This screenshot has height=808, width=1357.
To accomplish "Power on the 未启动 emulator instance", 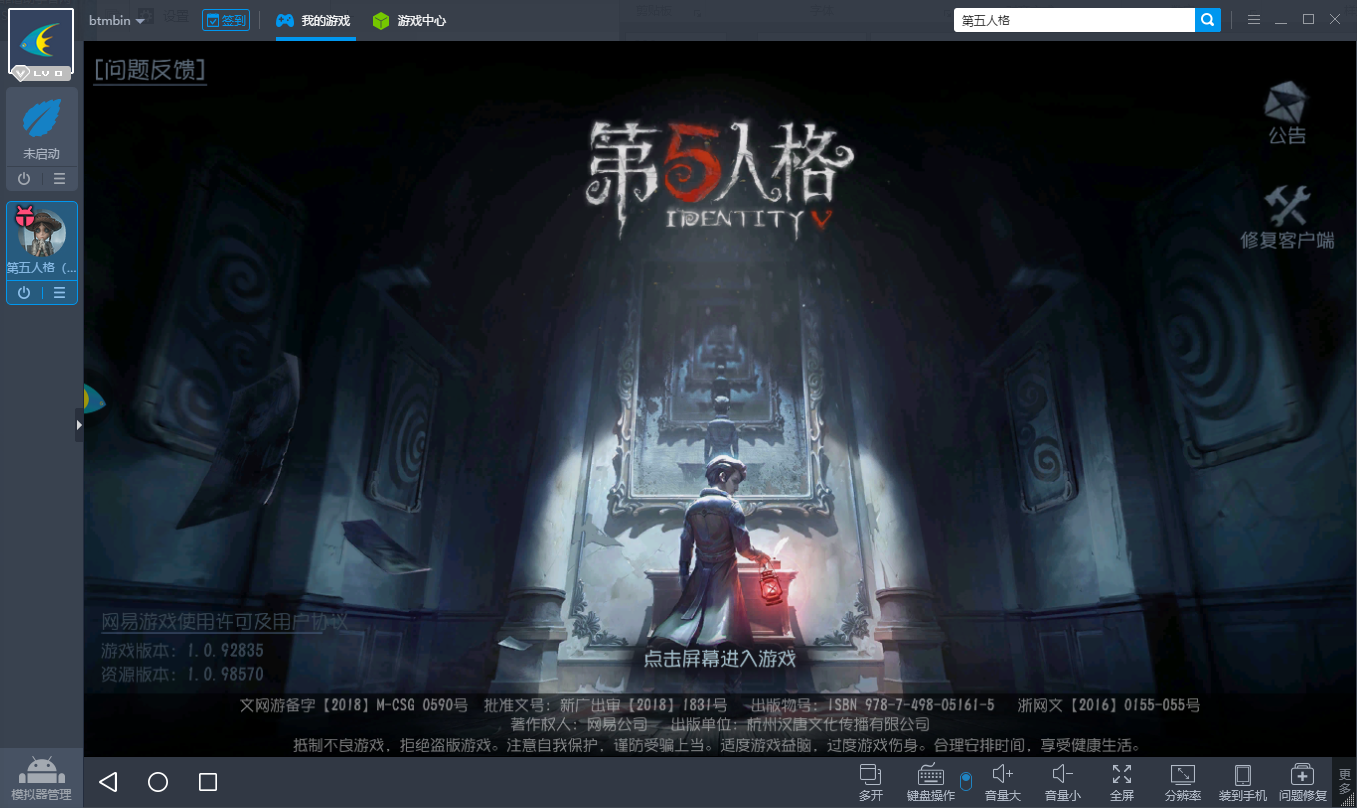I will point(24,179).
